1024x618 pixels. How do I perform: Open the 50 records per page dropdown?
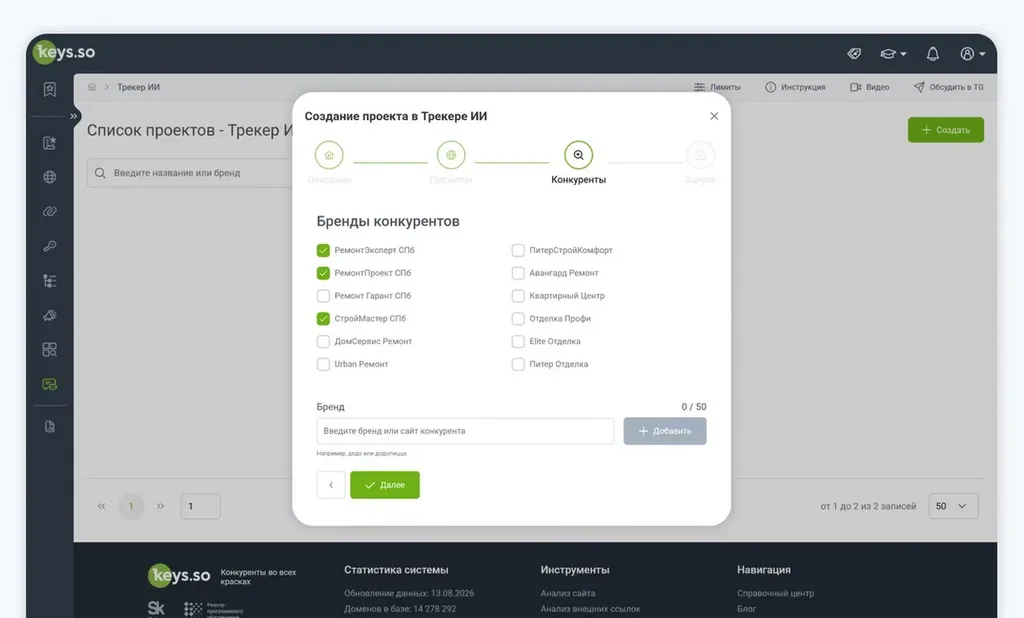(x=953, y=506)
